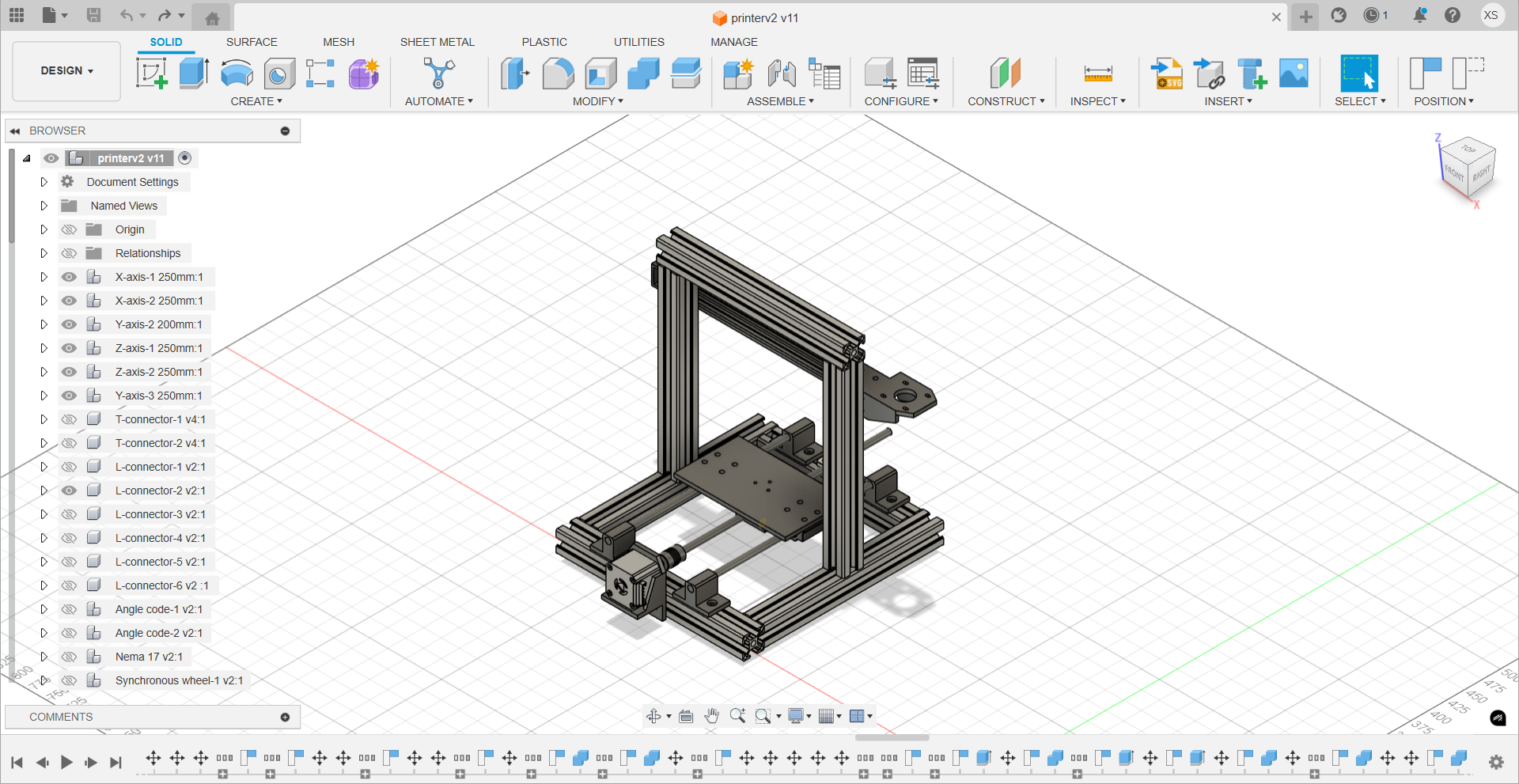The width and height of the screenshot is (1519, 784).
Task: Expand the Named Views node
Action: click(44, 206)
